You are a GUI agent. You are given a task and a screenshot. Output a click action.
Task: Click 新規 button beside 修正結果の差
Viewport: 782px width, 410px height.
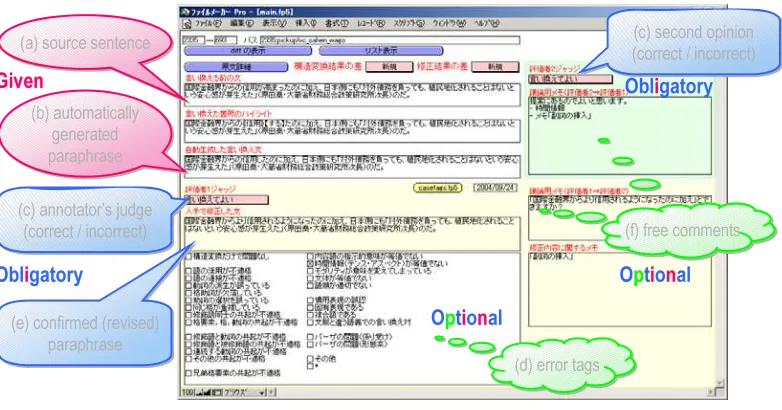pyautogui.click(x=494, y=66)
